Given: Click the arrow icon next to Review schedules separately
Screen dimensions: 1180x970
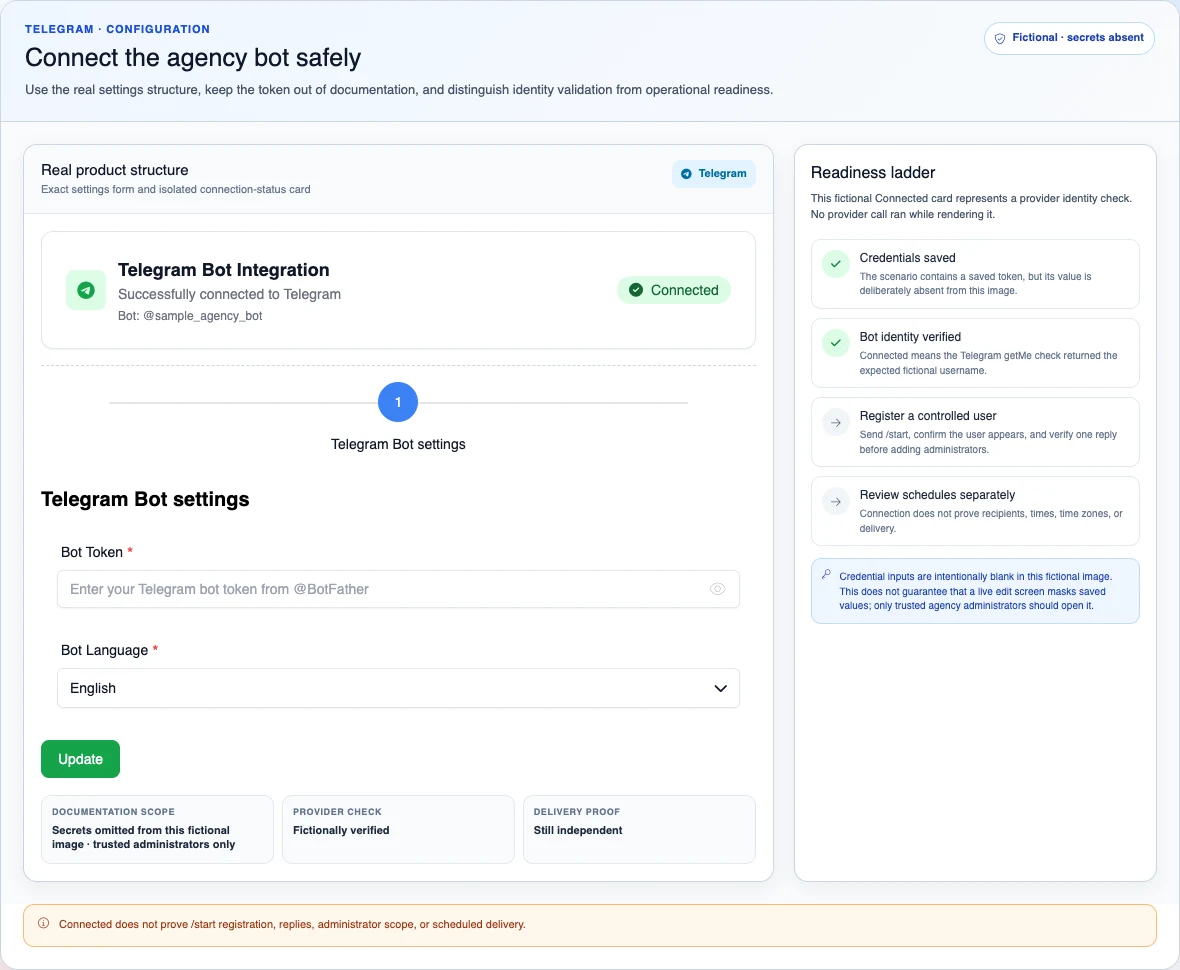Looking at the screenshot, I should tap(835, 501).
